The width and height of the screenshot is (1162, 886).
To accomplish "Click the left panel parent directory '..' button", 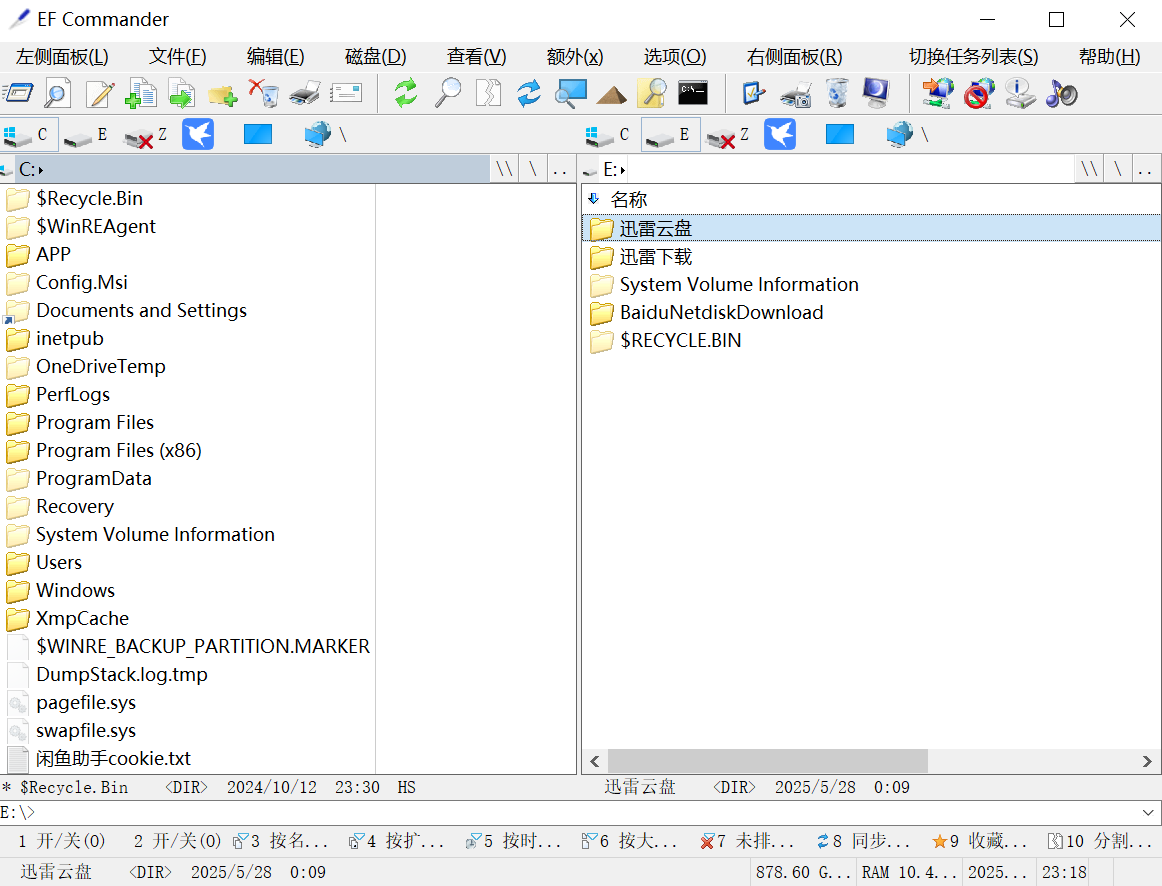I will (561, 170).
